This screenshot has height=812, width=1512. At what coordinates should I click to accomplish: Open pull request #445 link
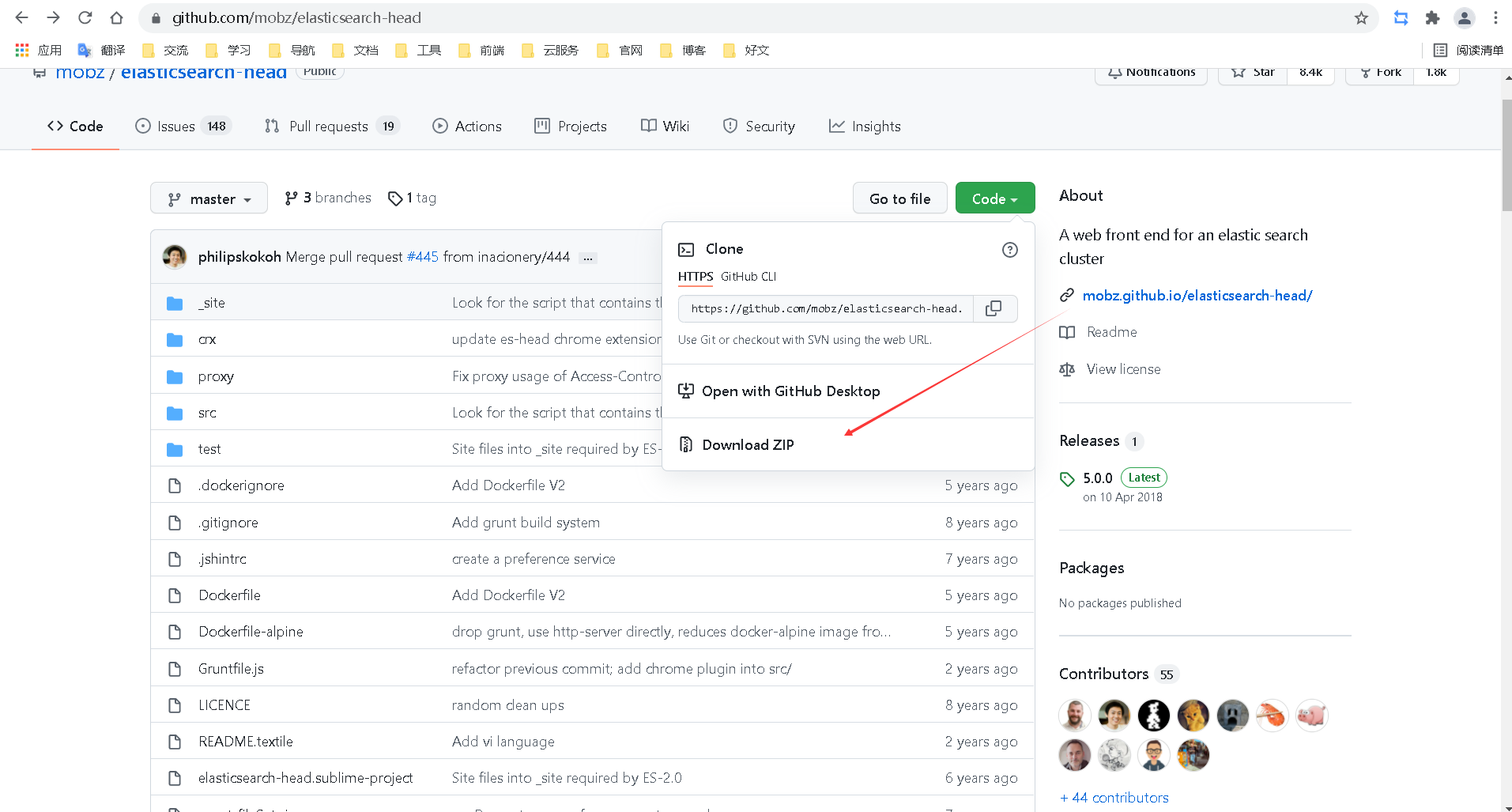423,257
